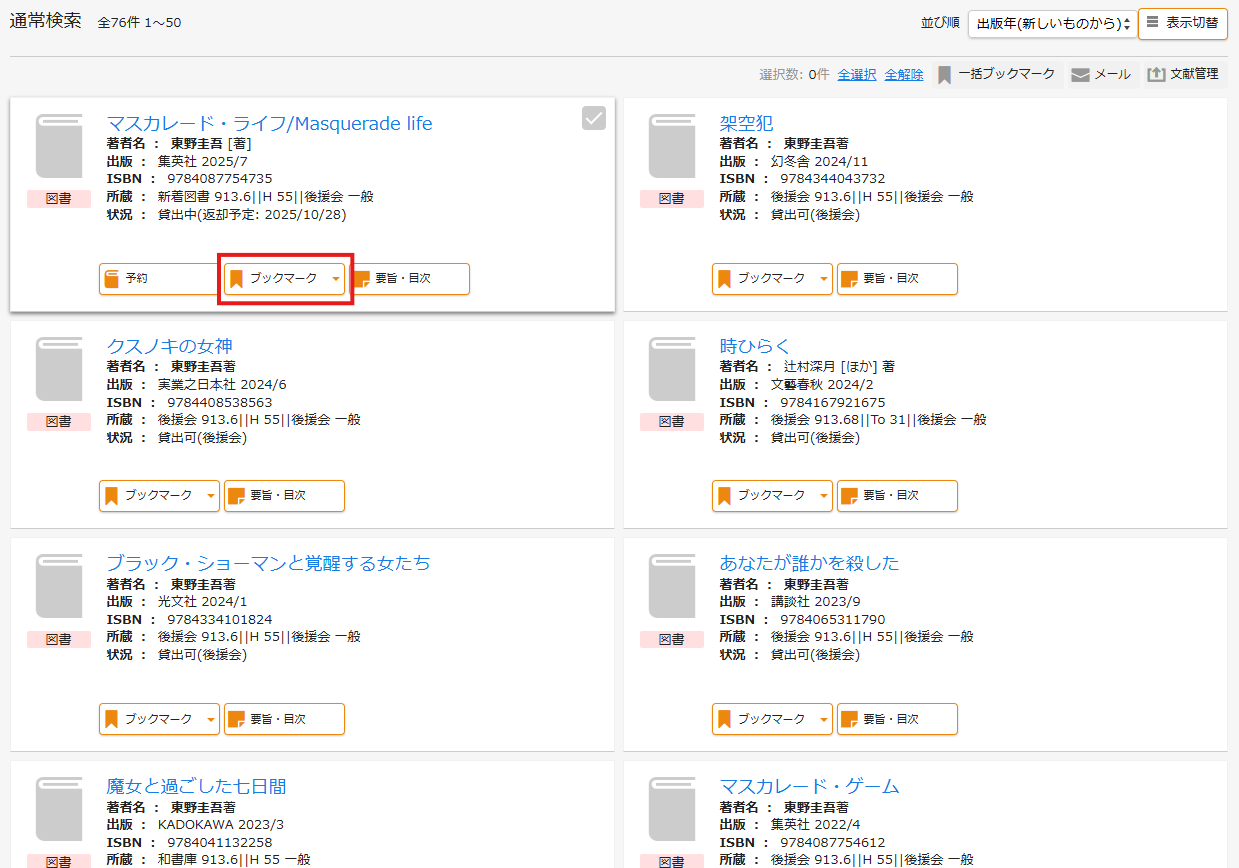Click 全選択 to select all results
This screenshot has width=1239, height=868.
coord(857,75)
